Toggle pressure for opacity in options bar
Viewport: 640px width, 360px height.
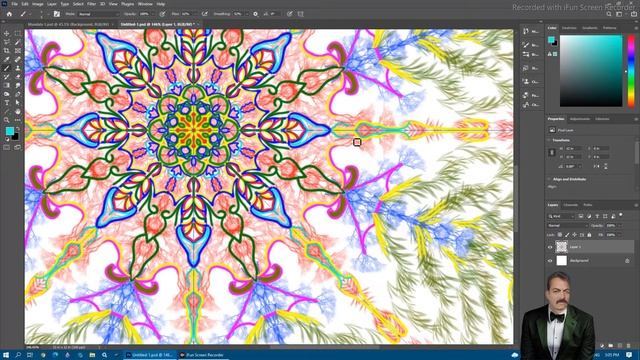click(162, 14)
